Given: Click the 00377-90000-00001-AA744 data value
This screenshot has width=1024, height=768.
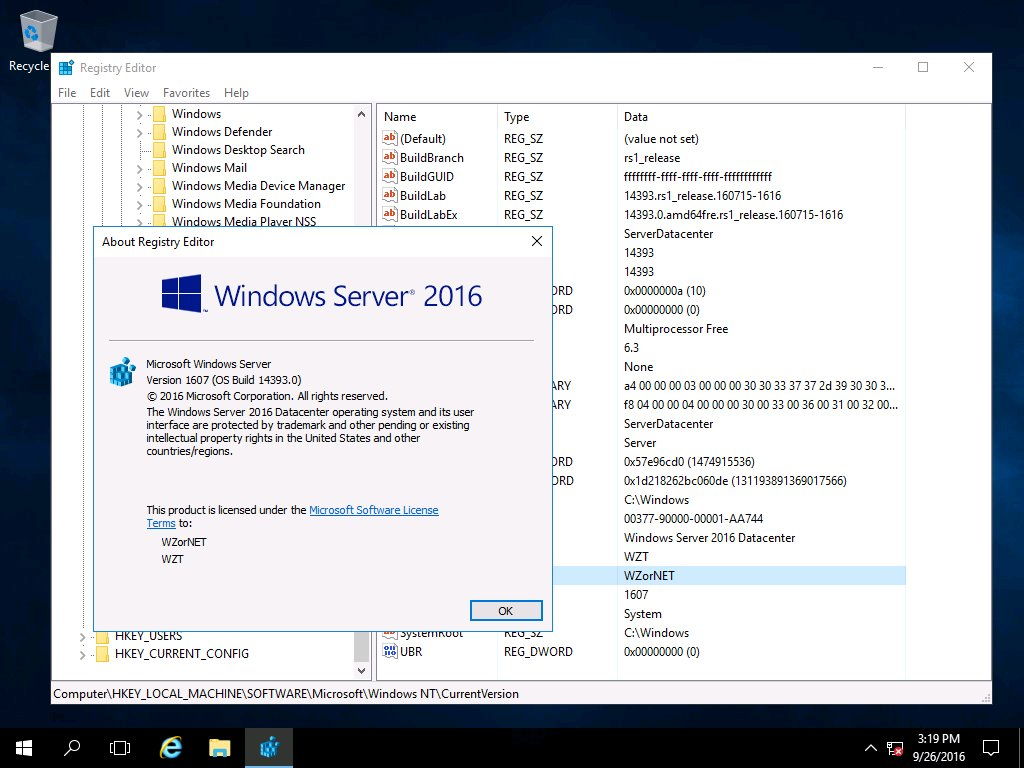Looking at the screenshot, I should point(694,519).
